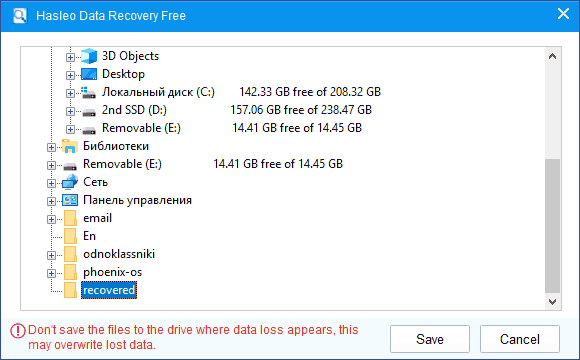Click the 2nd SSD (D:) drive icon
The width and height of the screenshot is (580, 360).
pos(89,111)
